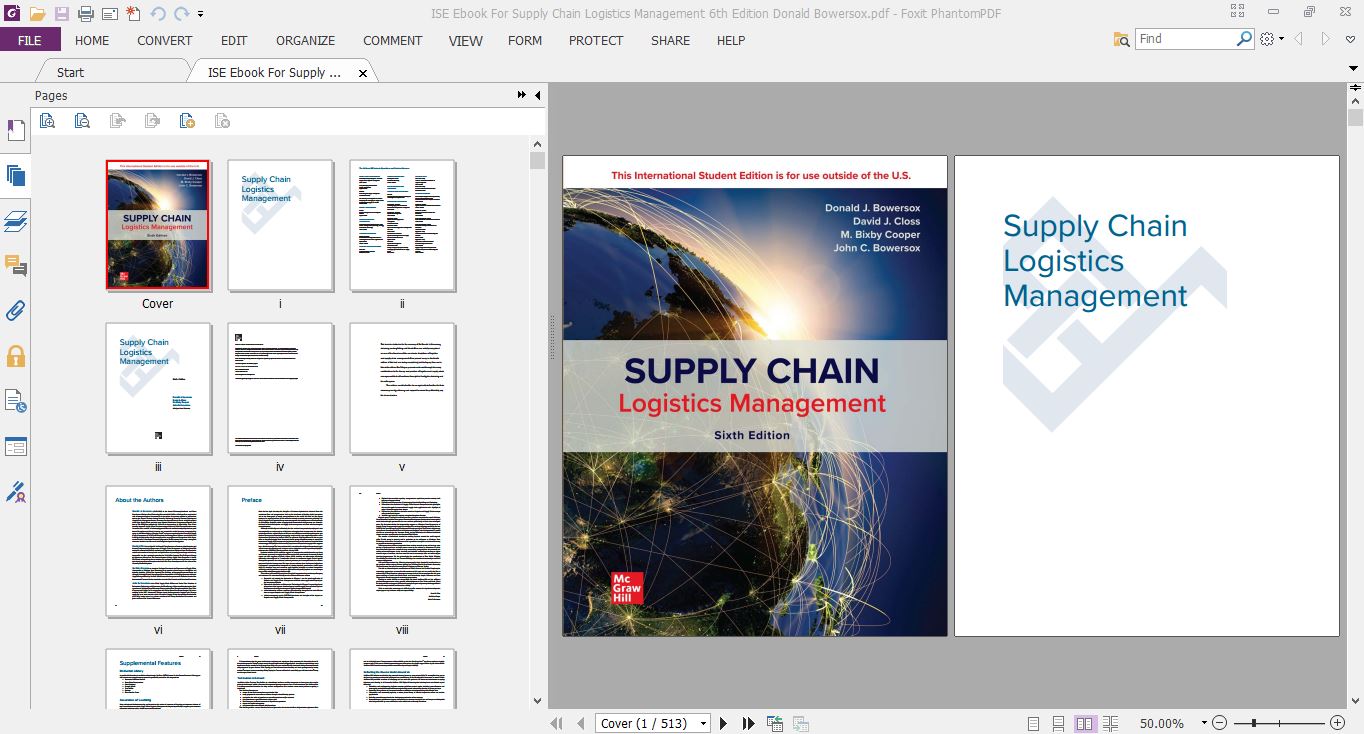Open the Attachments paperclip panel

15,310
